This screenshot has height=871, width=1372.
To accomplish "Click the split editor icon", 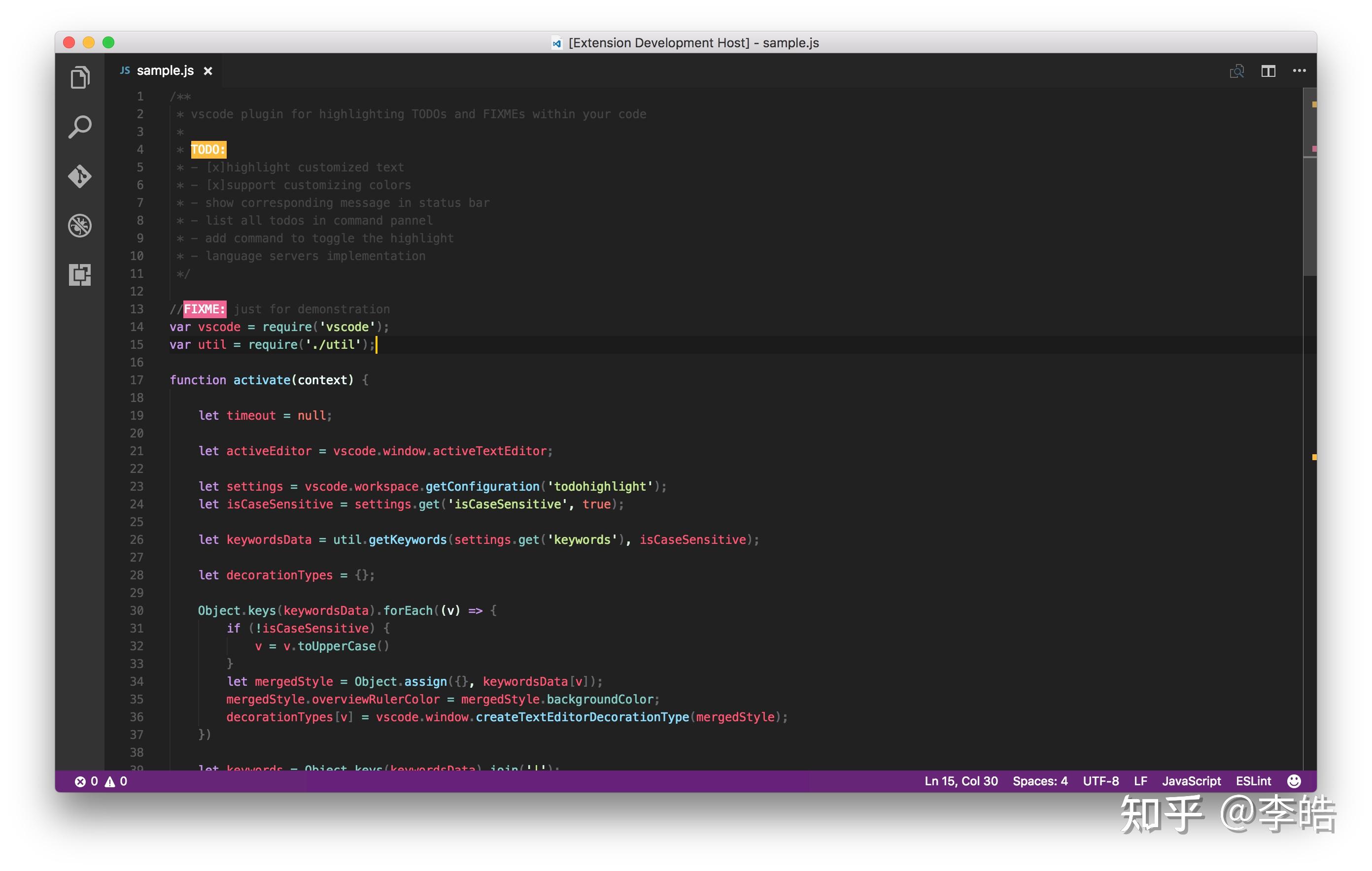I will (1268, 71).
